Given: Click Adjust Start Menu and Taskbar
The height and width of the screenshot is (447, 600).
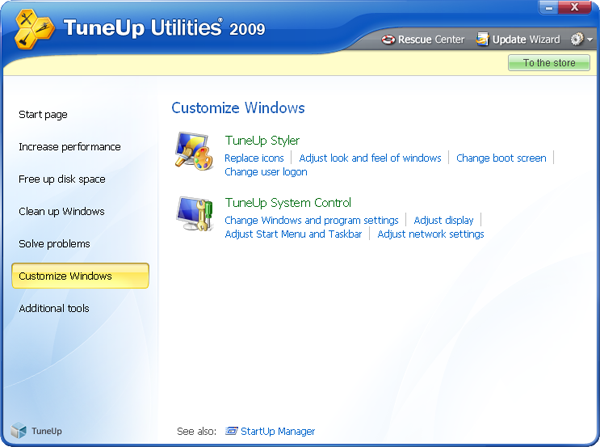Looking at the screenshot, I should (293, 234).
